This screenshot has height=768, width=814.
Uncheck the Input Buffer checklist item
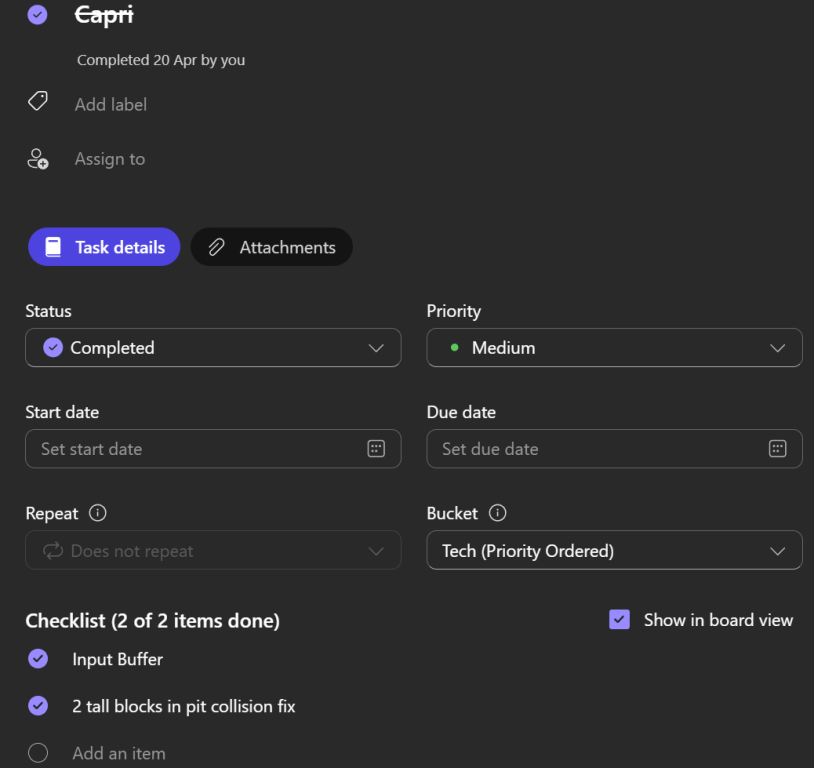pyautogui.click(x=38, y=659)
